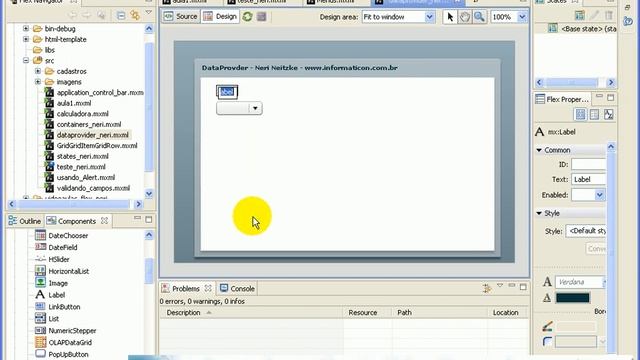640x360 pixels.
Task: Switch to Standard properties view icon
Action: pos(580,115)
